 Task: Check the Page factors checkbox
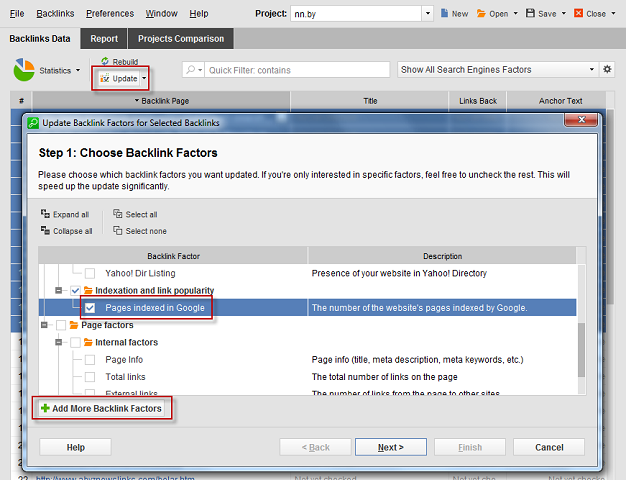[x=61, y=325]
